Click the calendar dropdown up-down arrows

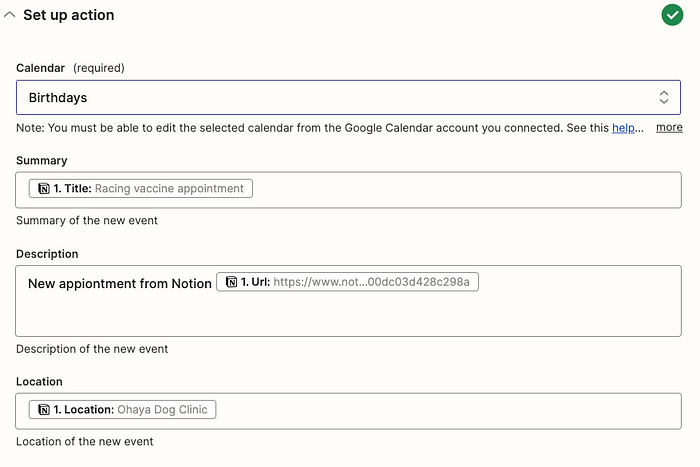click(x=664, y=97)
